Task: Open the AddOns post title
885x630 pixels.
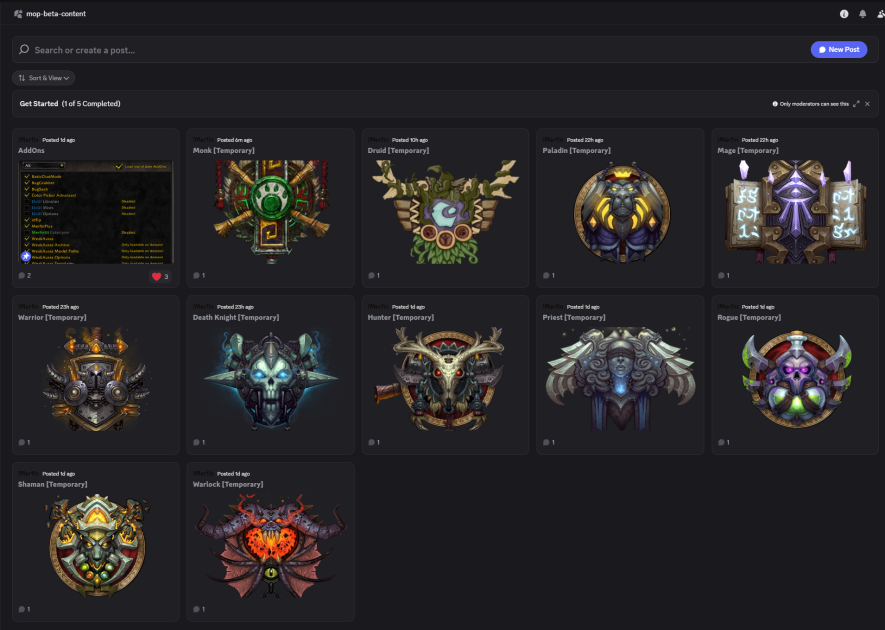Action: (31, 151)
